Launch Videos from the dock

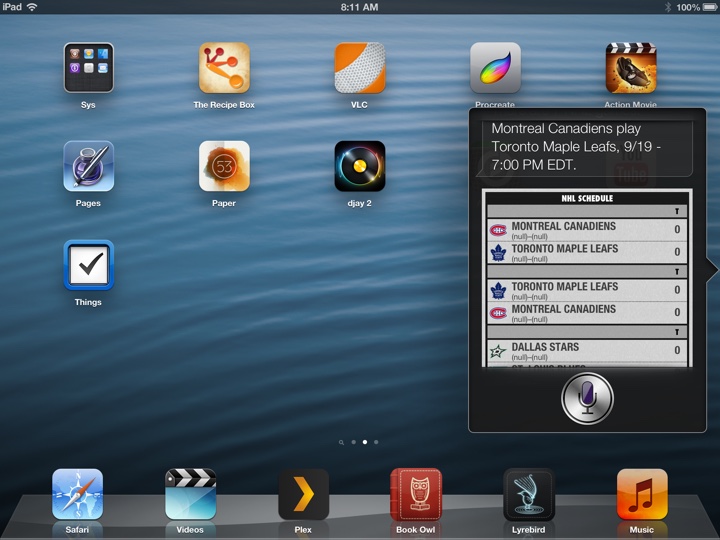190,494
